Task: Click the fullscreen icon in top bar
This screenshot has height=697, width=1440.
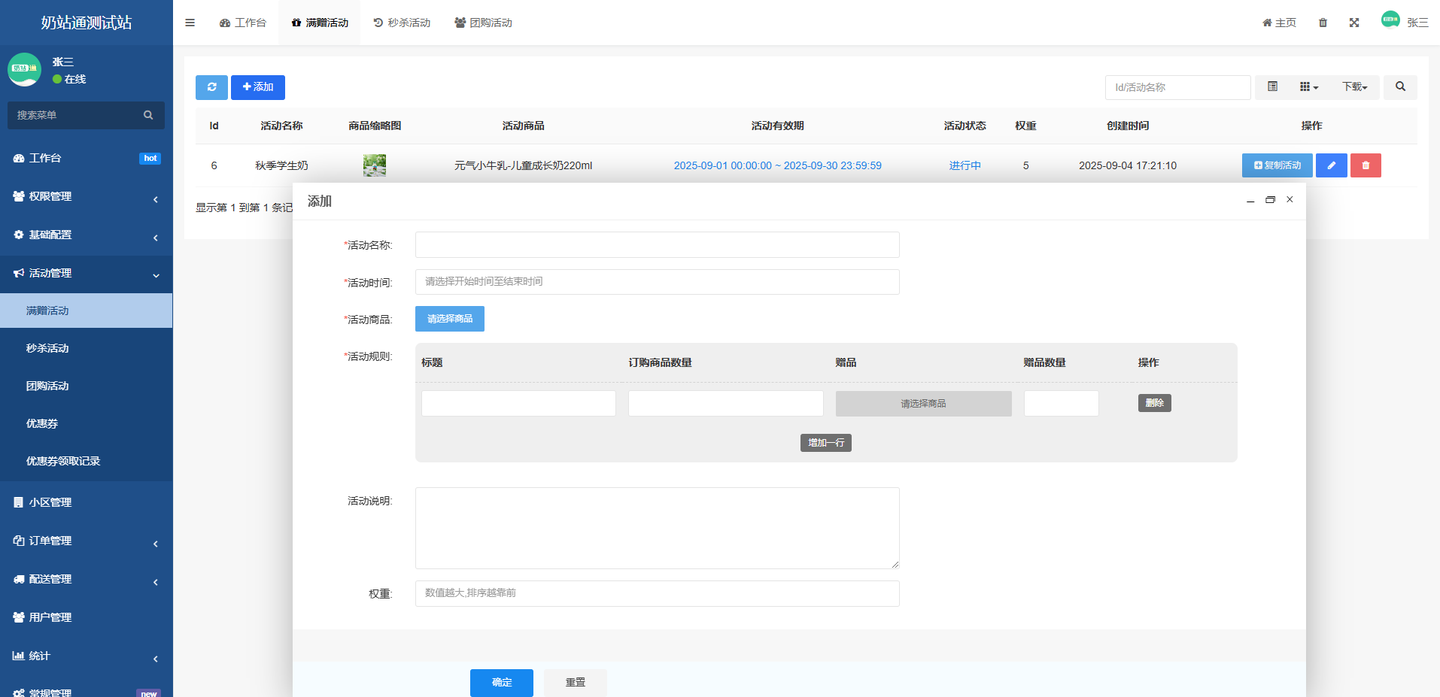Action: tap(1354, 23)
